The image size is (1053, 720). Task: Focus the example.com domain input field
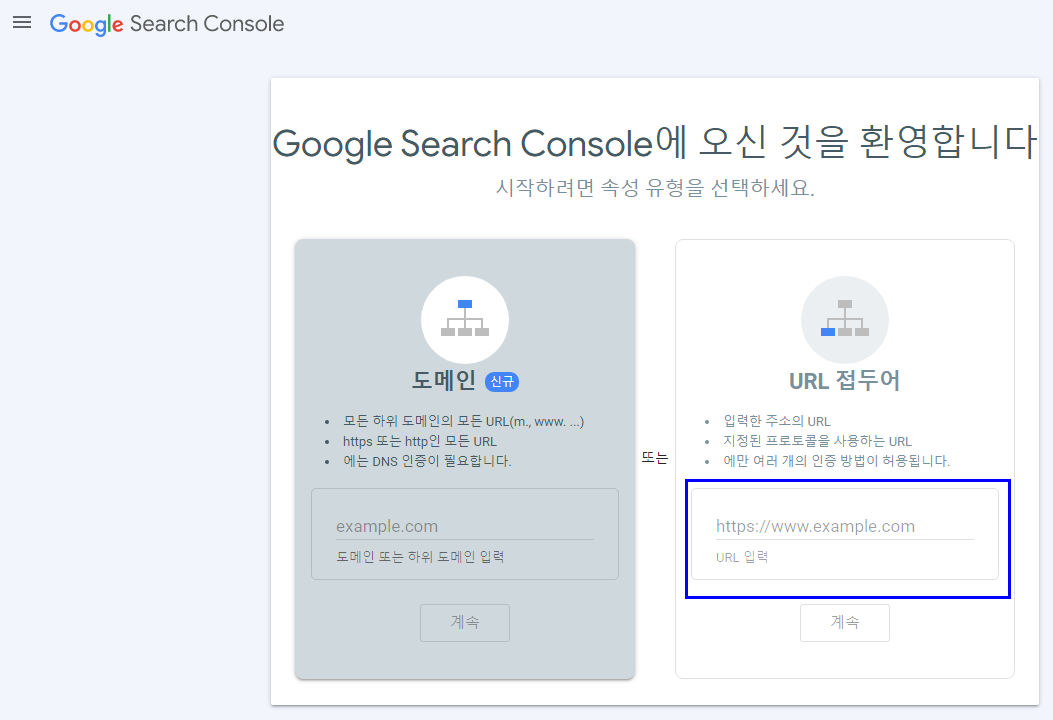point(465,527)
